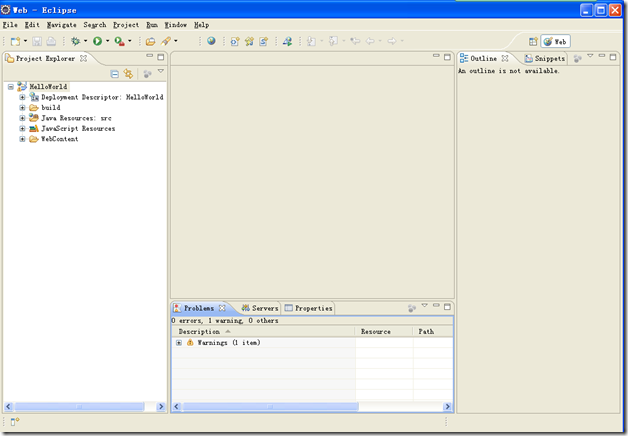Start debugging with the bug icon

(x=75, y=41)
